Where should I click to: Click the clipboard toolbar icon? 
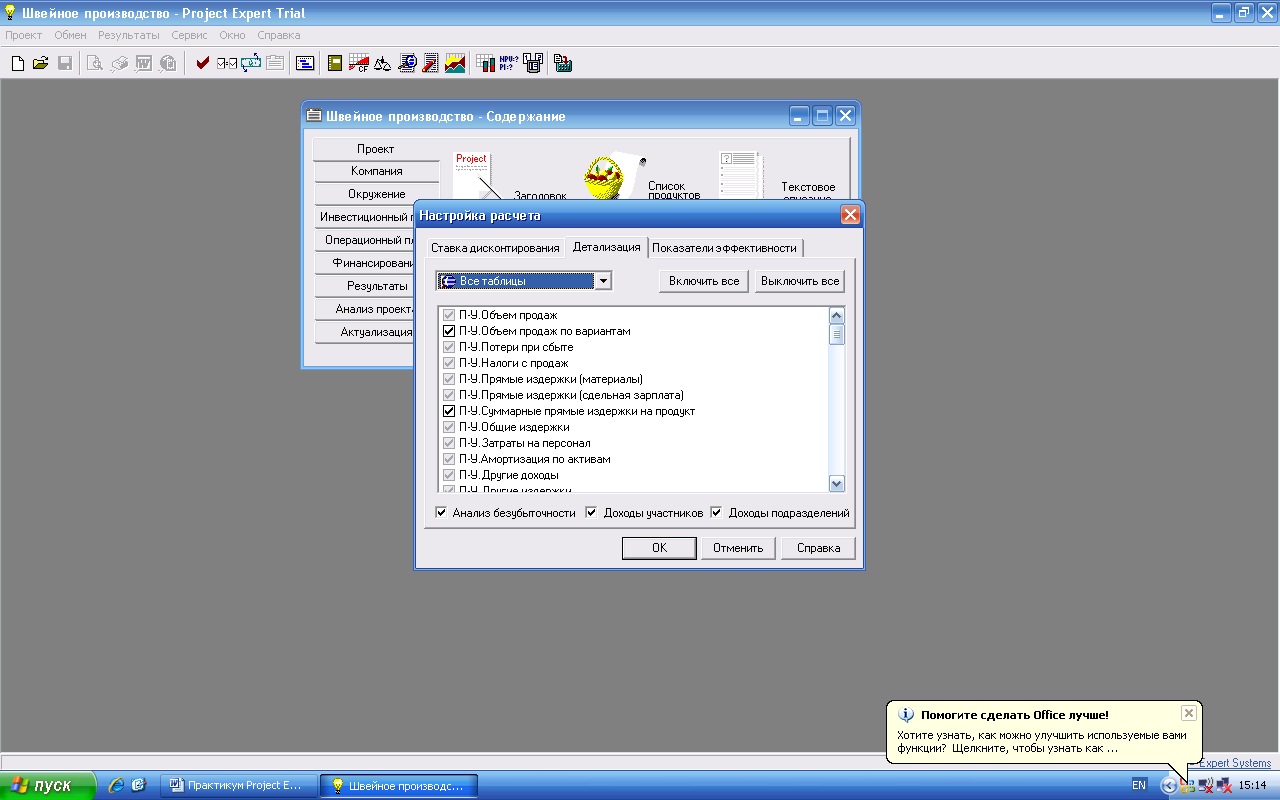pos(274,63)
